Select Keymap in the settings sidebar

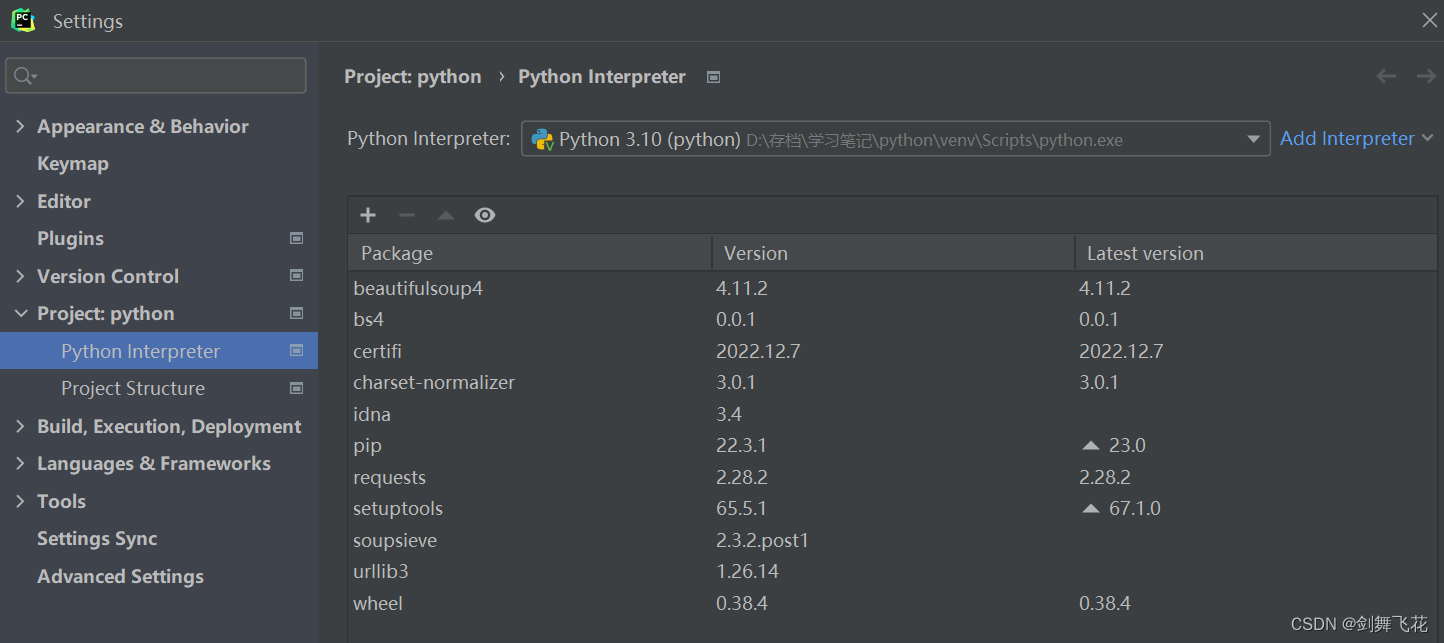72,163
